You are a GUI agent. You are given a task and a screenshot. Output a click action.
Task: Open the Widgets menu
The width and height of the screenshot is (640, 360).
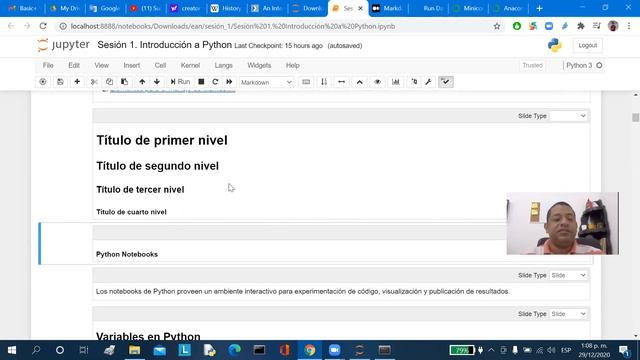tap(259, 65)
